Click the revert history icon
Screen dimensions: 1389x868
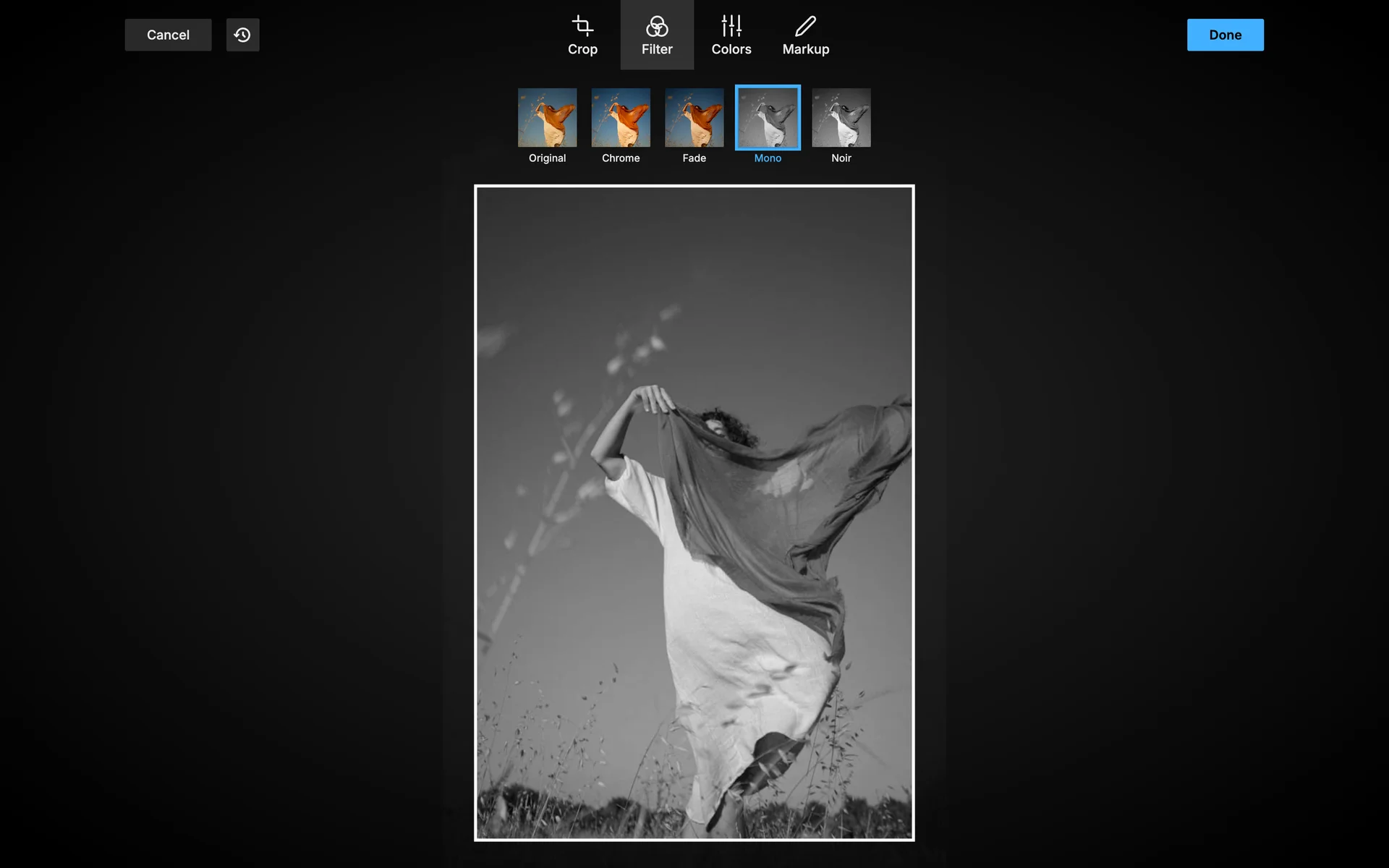pyautogui.click(x=242, y=35)
